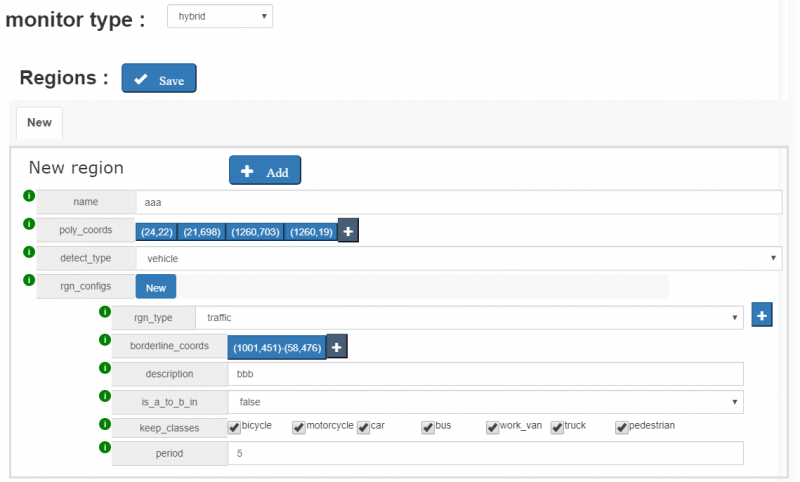Add a borderline_coords entry with plus icon
Viewport: 800px width, 482px height.
(337, 347)
